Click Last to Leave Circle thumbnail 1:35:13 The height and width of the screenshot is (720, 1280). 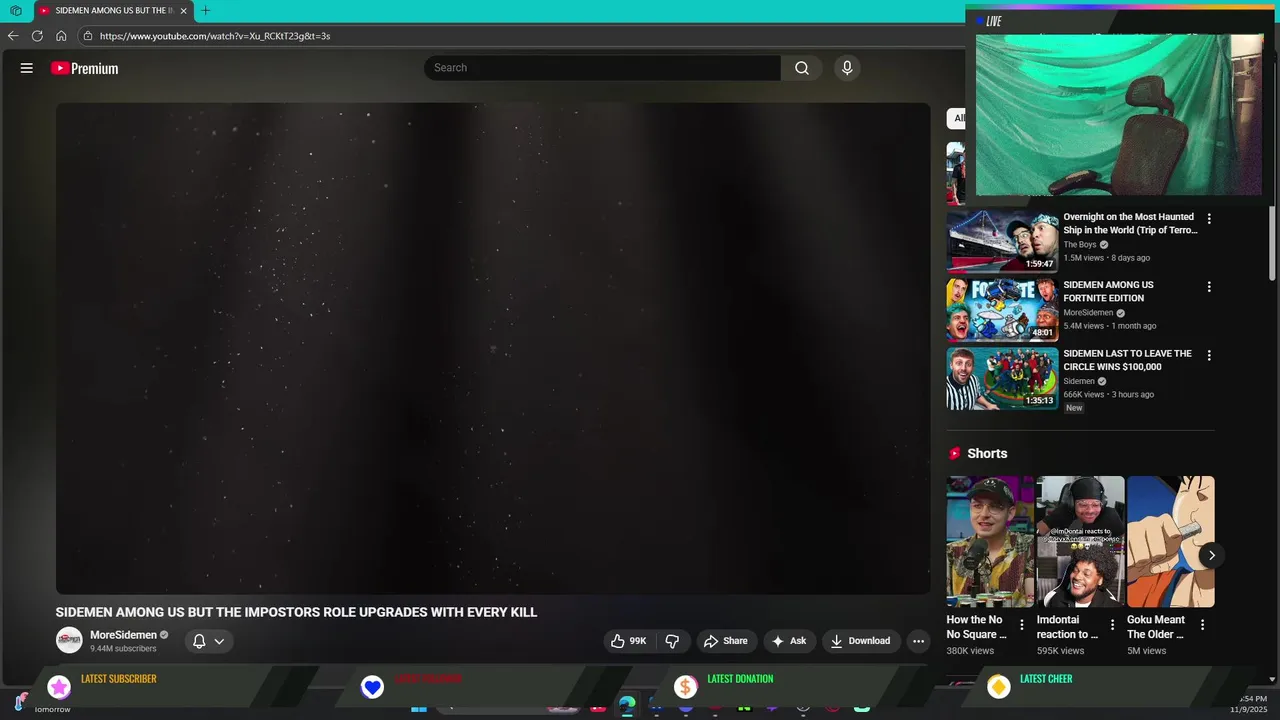(x=1002, y=378)
